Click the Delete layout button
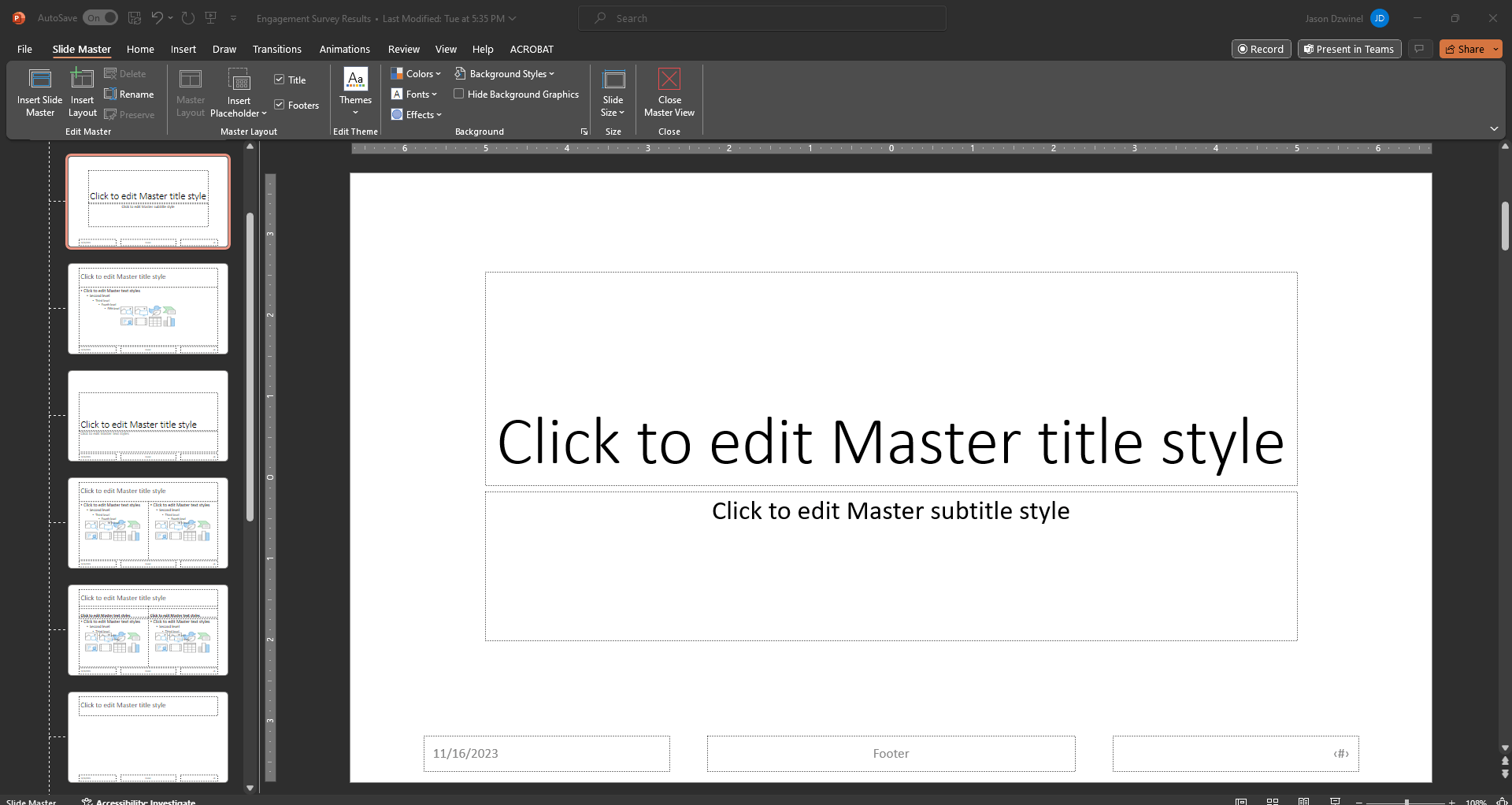 tap(125, 74)
